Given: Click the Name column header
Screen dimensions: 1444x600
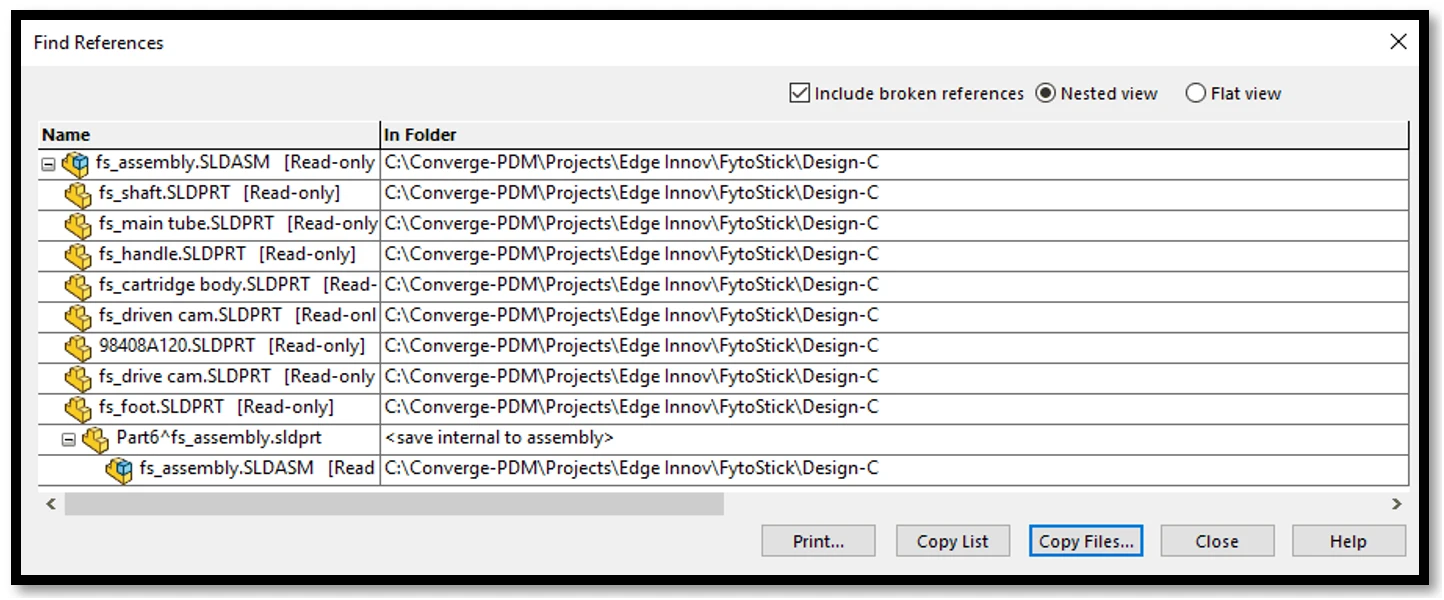Looking at the screenshot, I should pyautogui.click(x=209, y=134).
